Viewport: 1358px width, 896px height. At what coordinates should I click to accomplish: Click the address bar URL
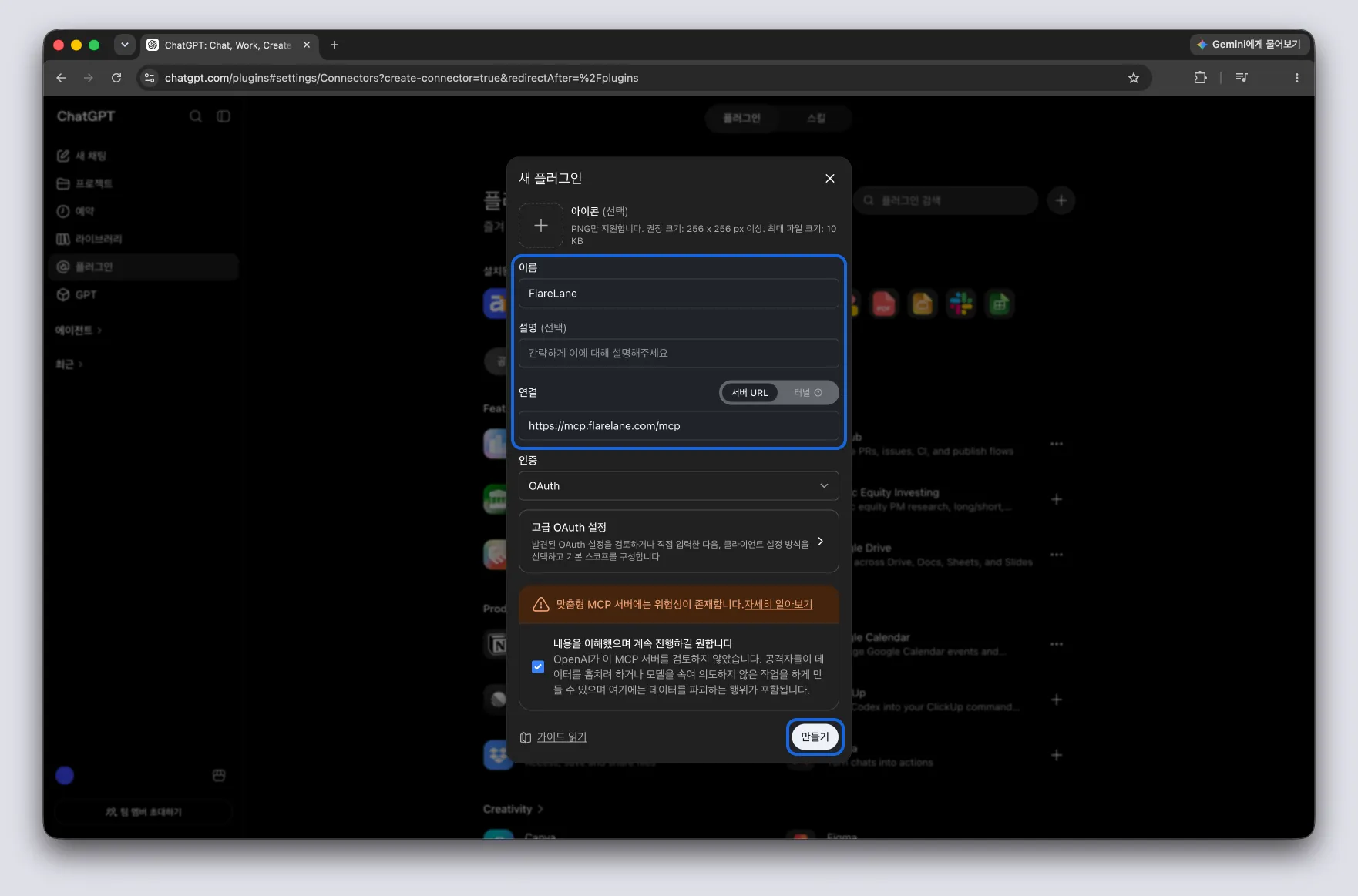(x=402, y=78)
